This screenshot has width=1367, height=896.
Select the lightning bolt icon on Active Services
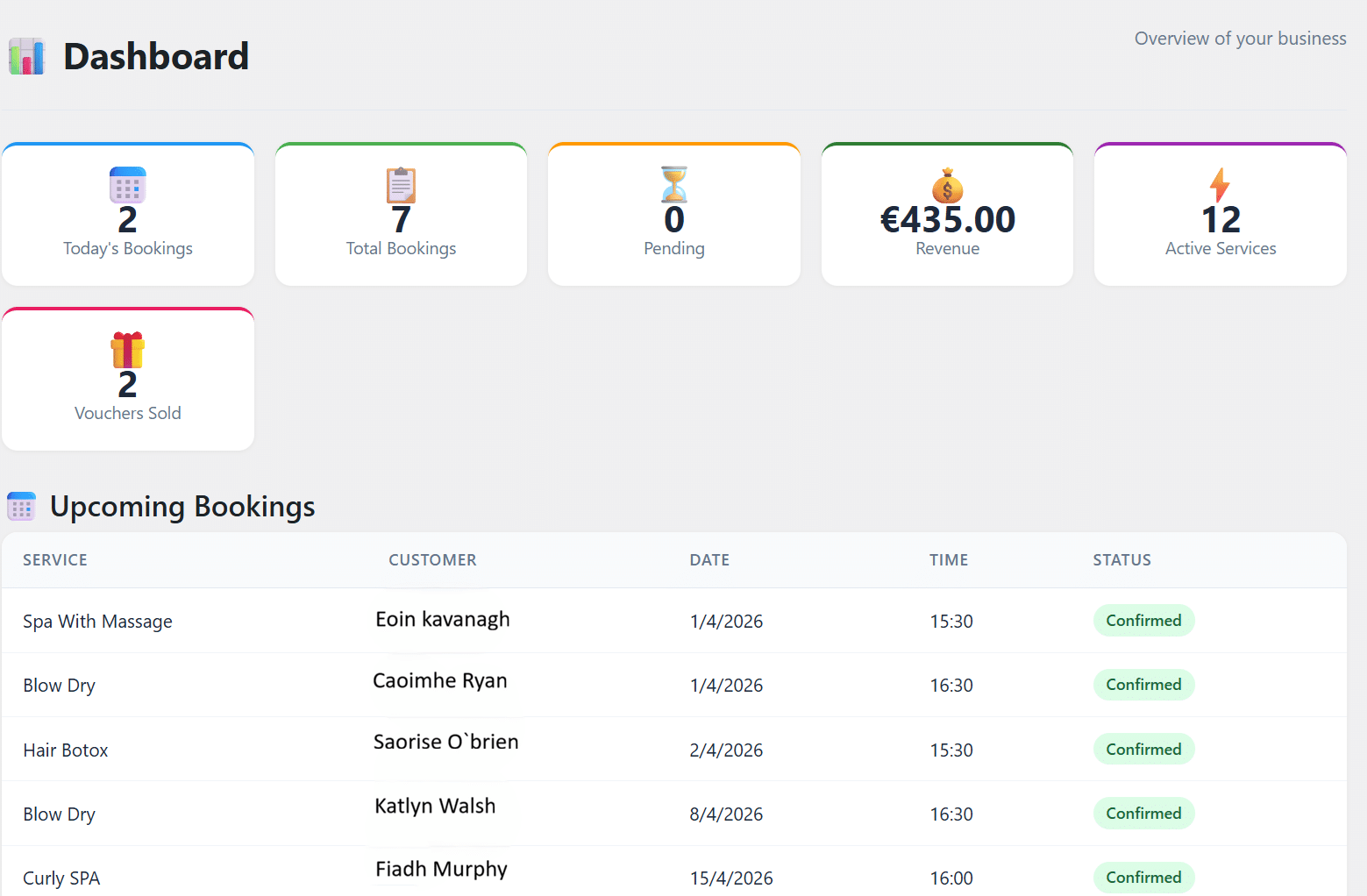(x=1220, y=185)
